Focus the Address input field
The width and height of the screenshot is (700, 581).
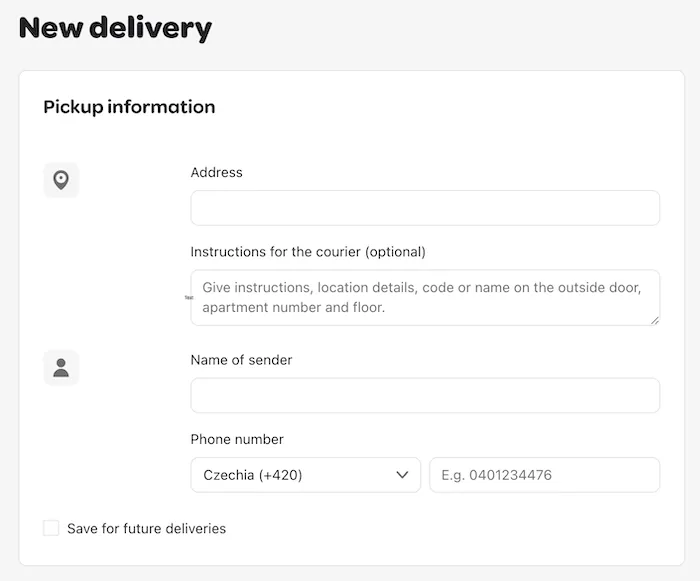tap(425, 208)
